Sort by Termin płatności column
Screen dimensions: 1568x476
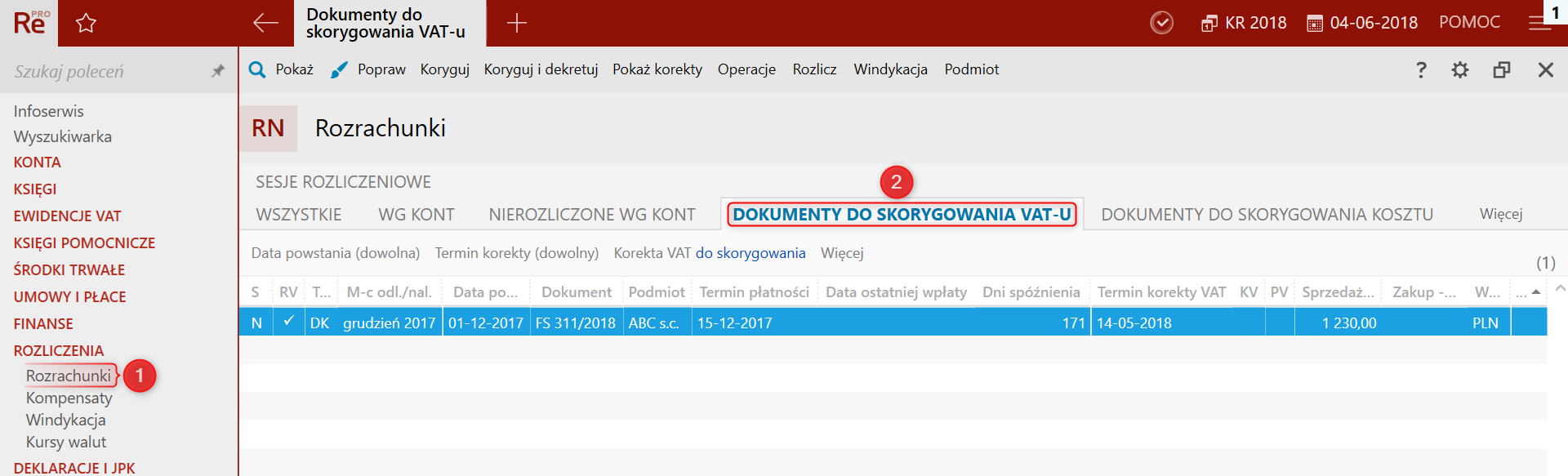[754, 291]
